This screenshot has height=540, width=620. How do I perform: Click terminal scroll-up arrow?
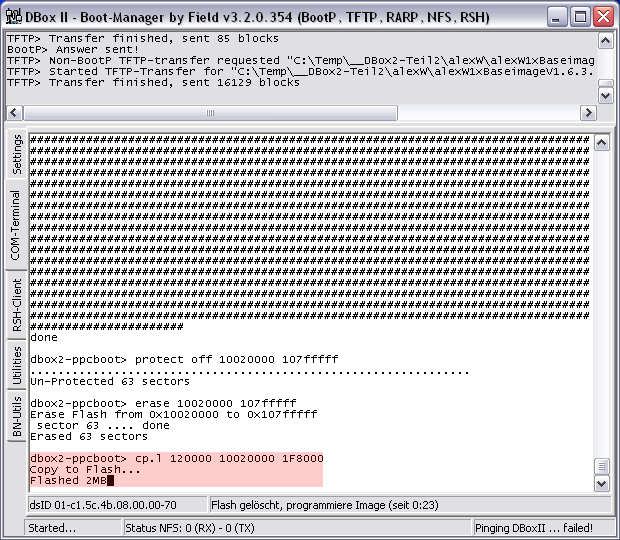coord(601,143)
